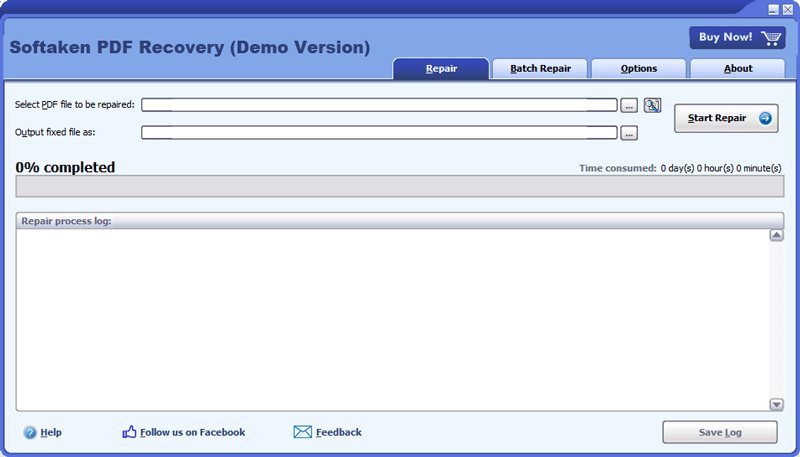The width and height of the screenshot is (800, 457).
Task: Click the PDF file path input field
Action: (379, 105)
